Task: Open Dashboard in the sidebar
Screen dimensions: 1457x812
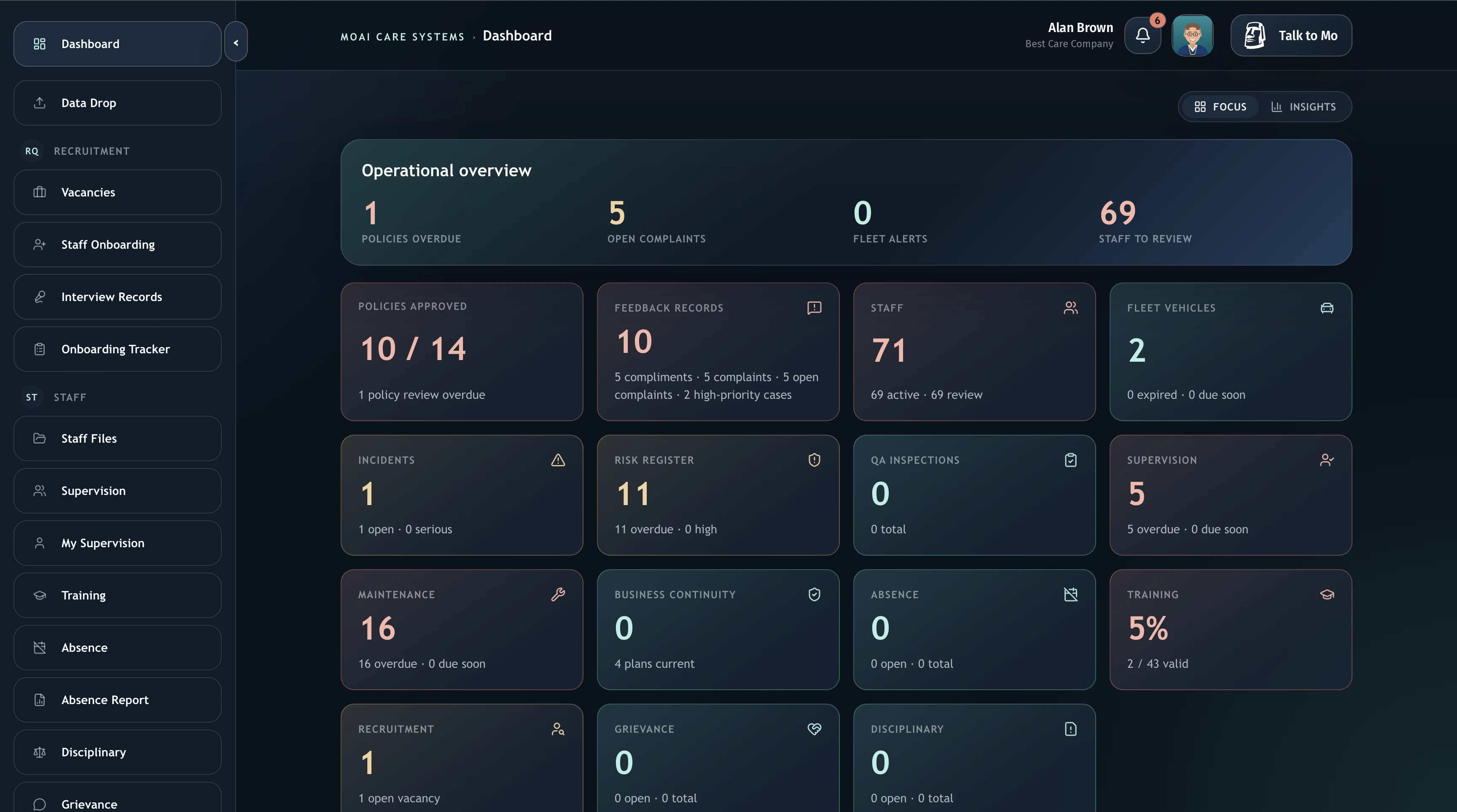Action: coord(117,44)
